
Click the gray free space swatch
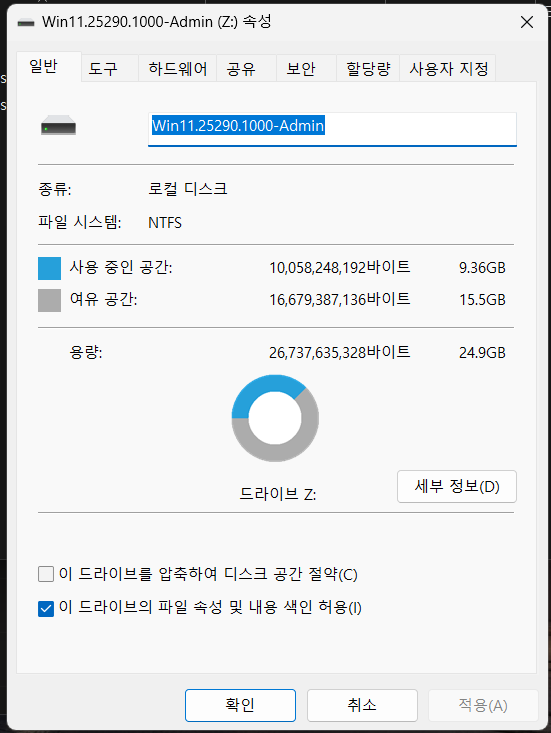coord(50,300)
